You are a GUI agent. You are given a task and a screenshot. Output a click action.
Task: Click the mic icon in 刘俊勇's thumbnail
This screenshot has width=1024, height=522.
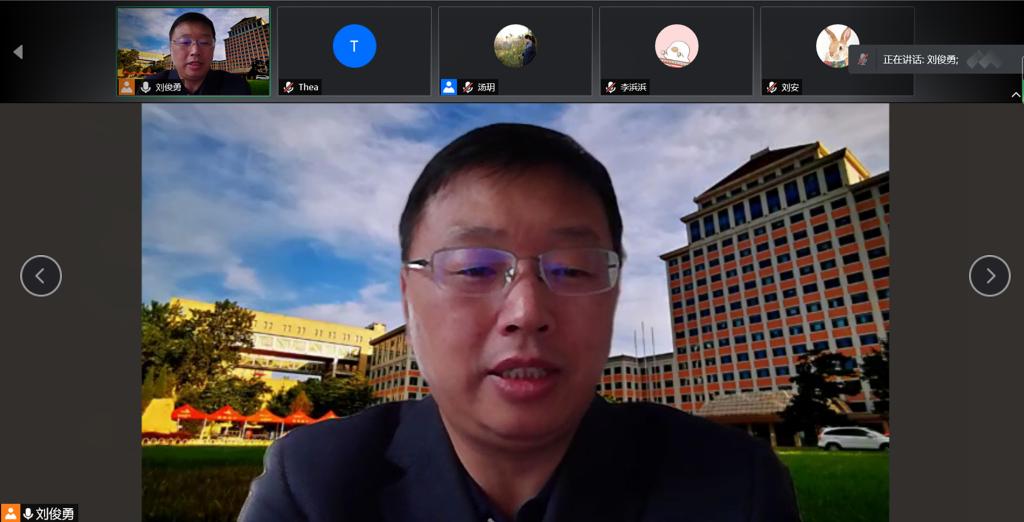145,87
